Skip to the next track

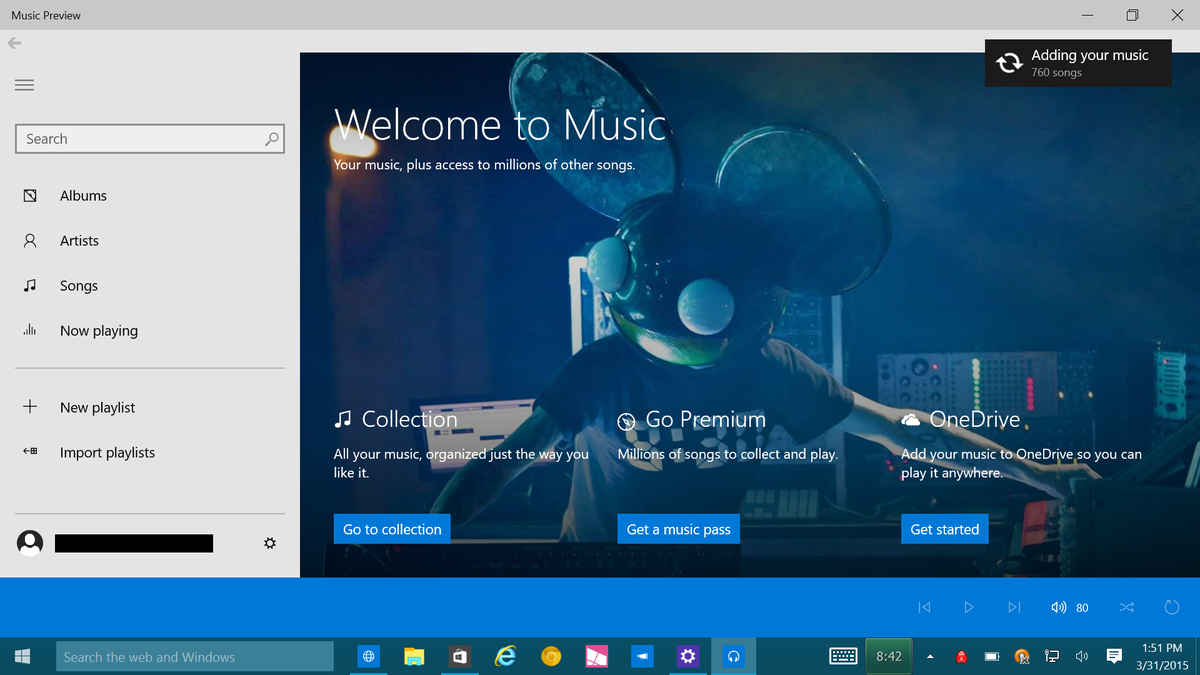tap(1013, 606)
